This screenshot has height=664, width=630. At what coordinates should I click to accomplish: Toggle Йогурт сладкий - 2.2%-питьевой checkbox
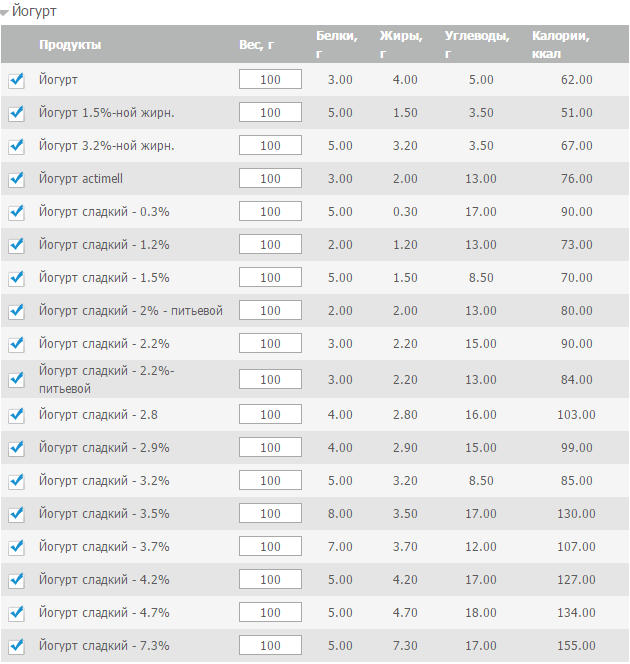pos(16,379)
